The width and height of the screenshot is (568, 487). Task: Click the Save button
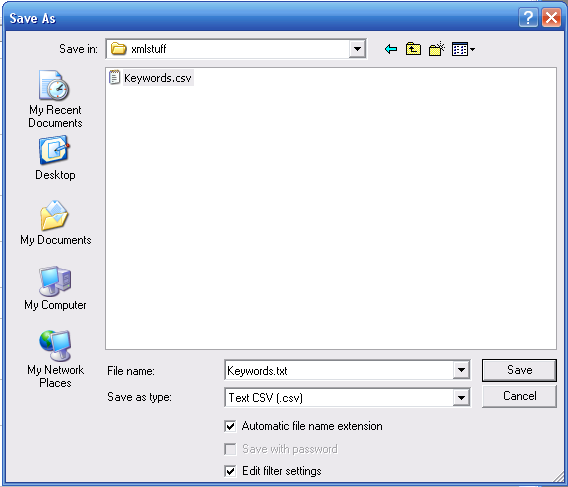(x=519, y=370)
